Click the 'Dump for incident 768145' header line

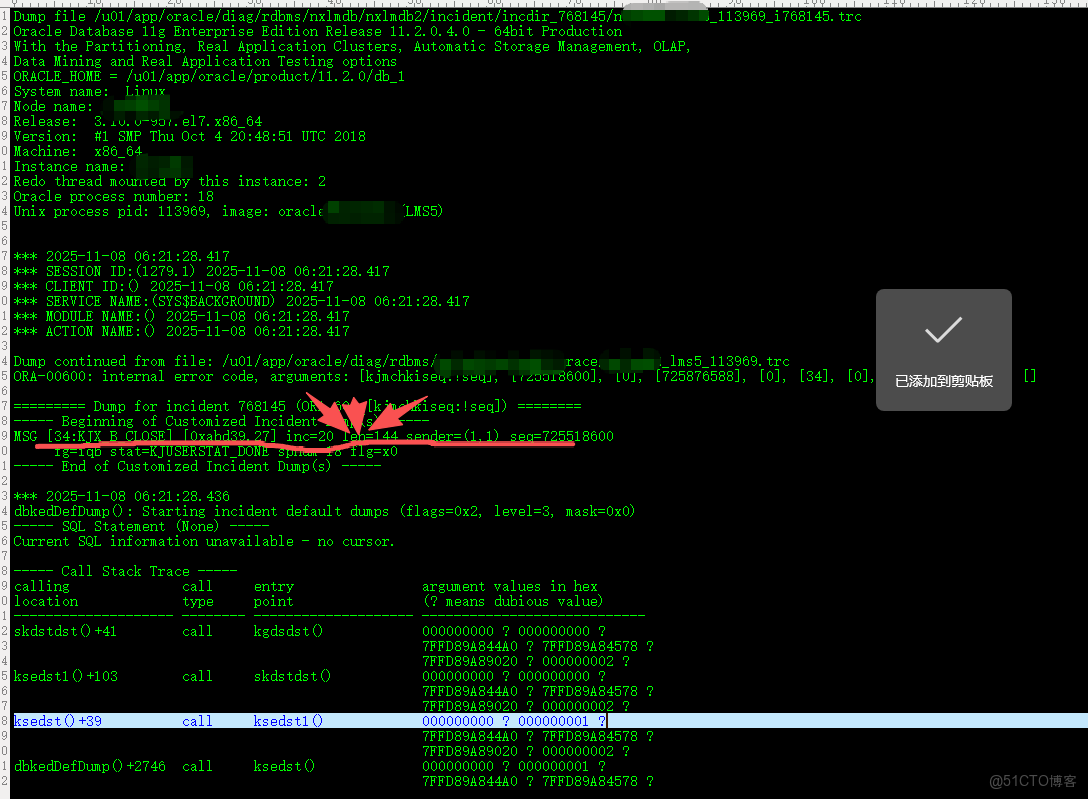coord(297,406)
